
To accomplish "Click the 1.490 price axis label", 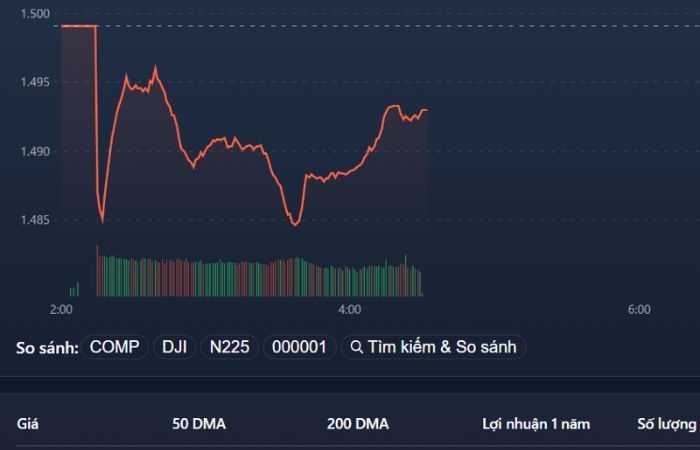I will pyautogui.click(x=35, y=152).
